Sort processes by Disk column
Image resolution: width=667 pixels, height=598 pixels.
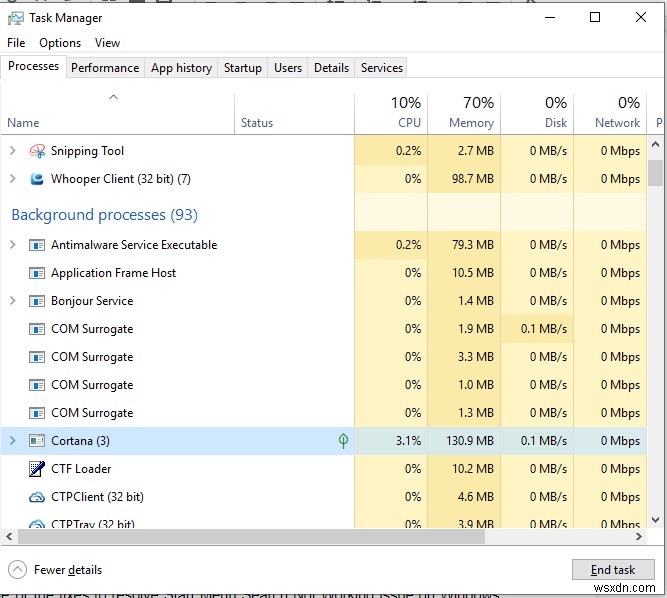point(537,113)
